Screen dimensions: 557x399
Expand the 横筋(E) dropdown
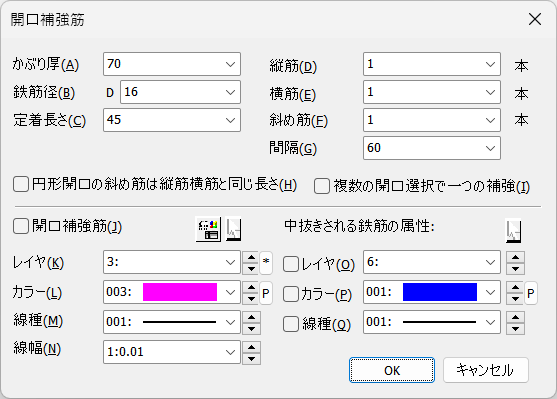pos(490,92)
